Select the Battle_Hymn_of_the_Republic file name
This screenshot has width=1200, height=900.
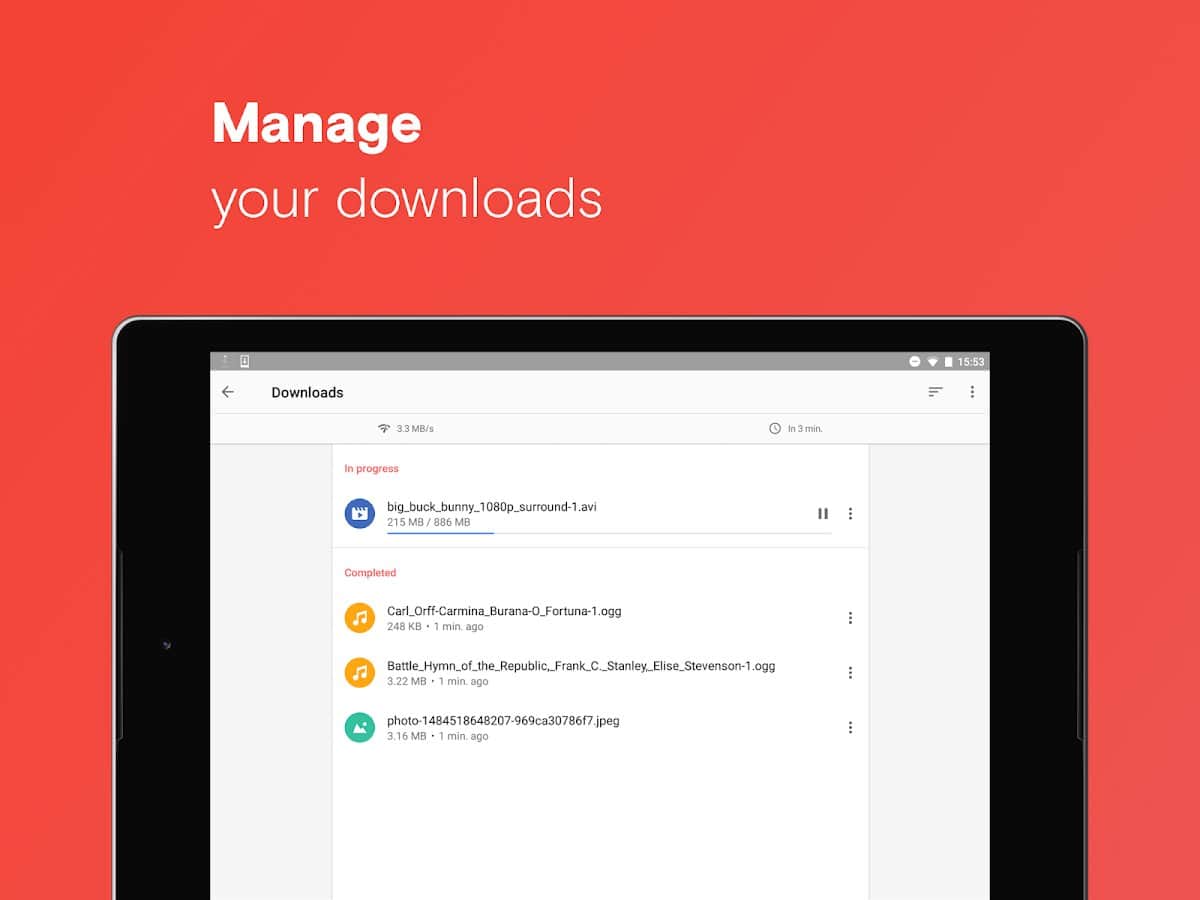tap(581, 666)
